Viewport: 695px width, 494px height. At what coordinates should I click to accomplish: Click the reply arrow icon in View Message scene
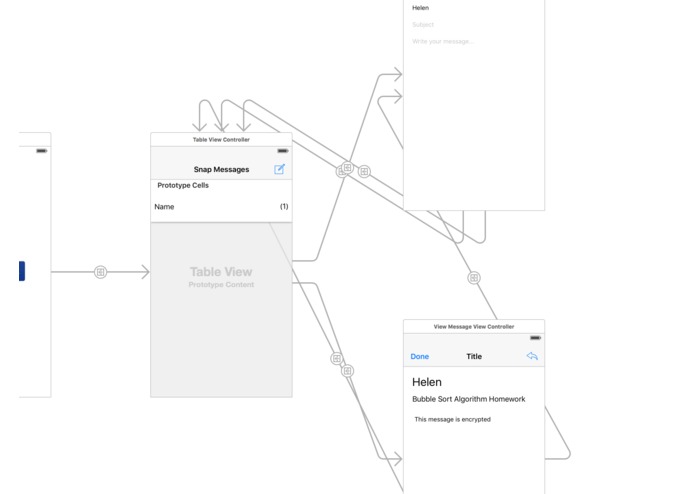tap(532, 356)
